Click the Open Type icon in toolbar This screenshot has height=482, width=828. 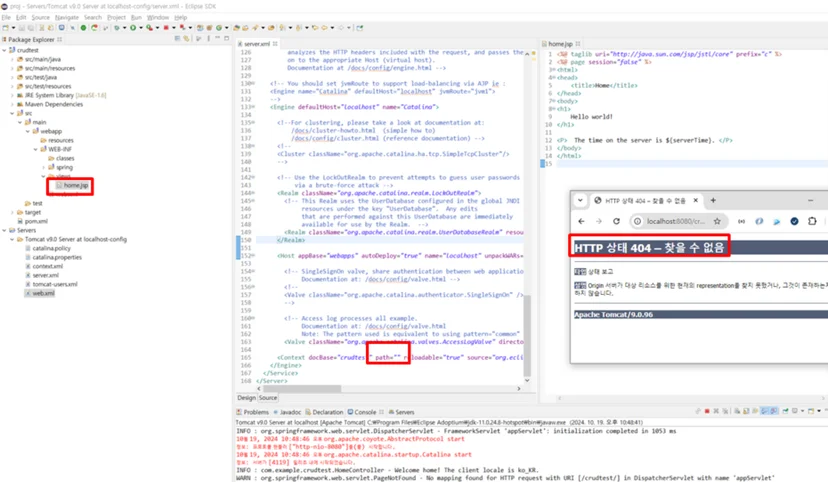237,27
